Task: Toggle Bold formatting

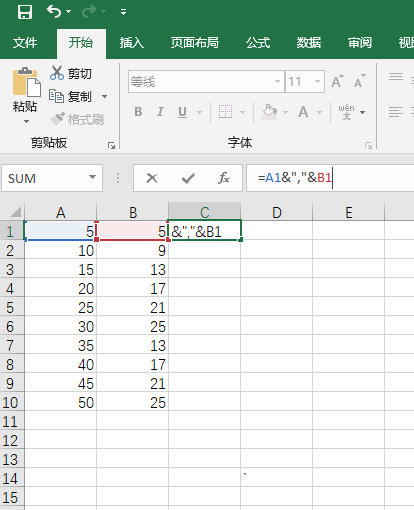Action: 138,112
